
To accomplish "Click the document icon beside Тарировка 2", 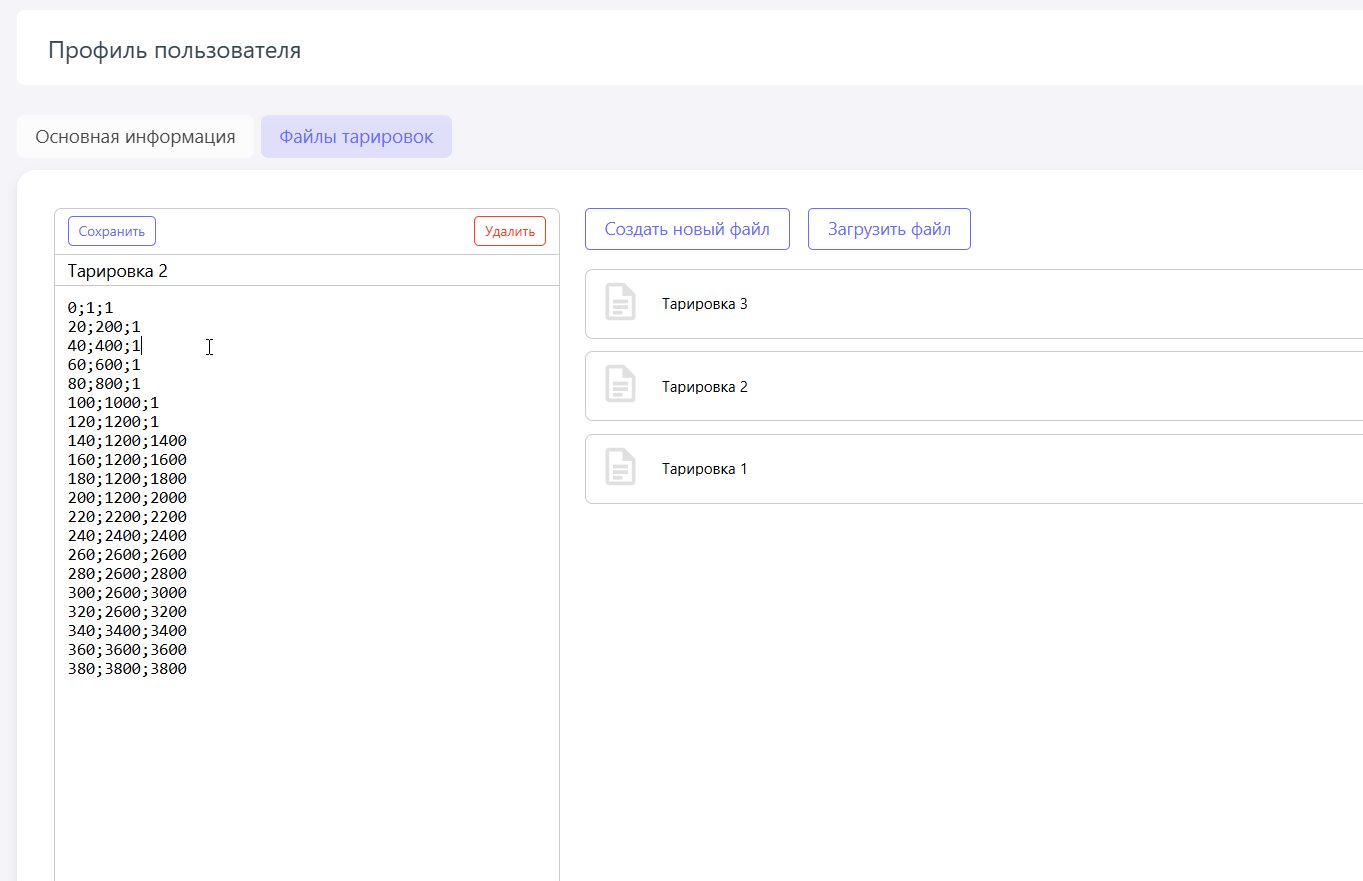I will [620, 386].
